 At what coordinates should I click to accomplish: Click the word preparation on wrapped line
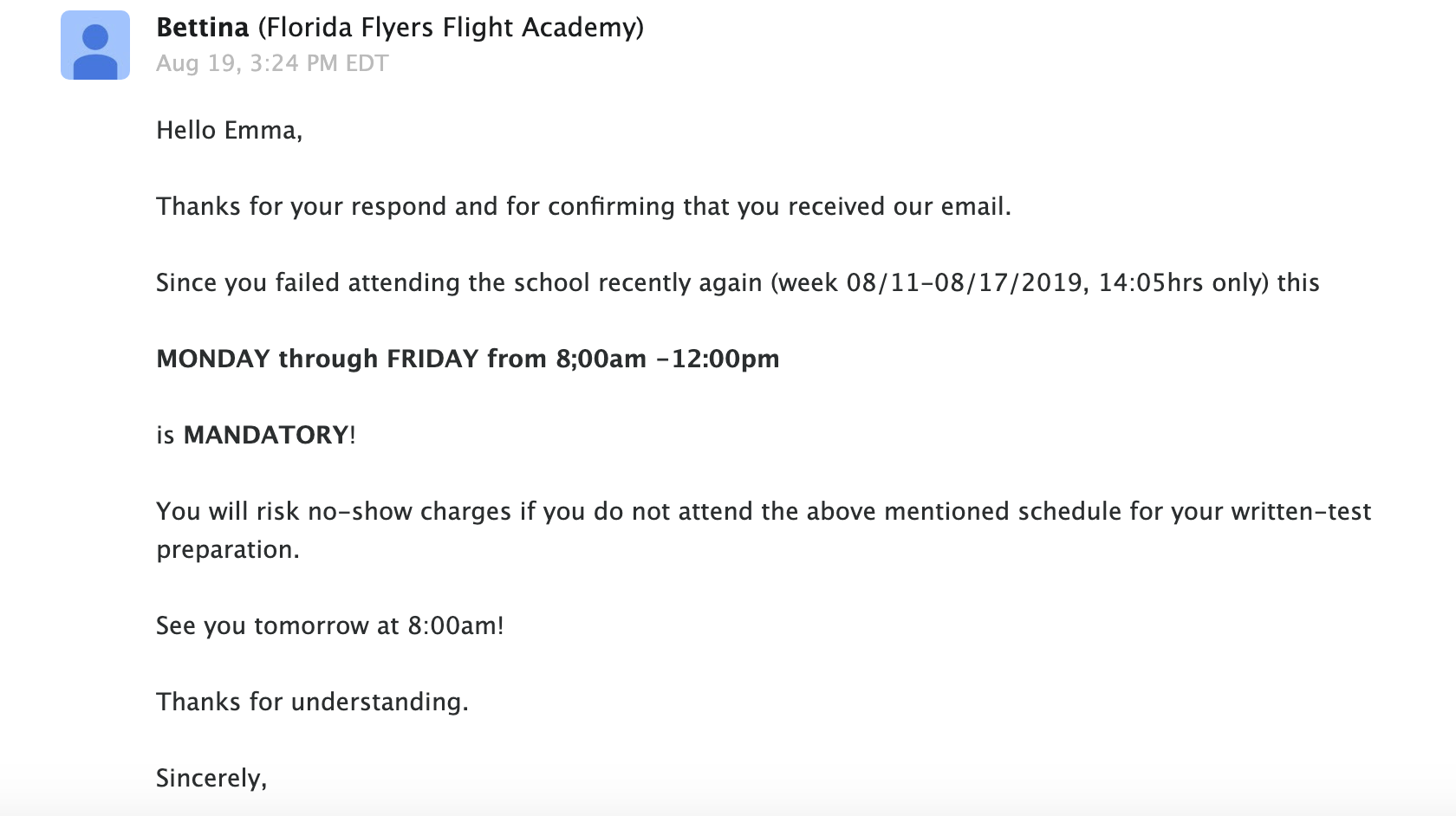point(227,550)
